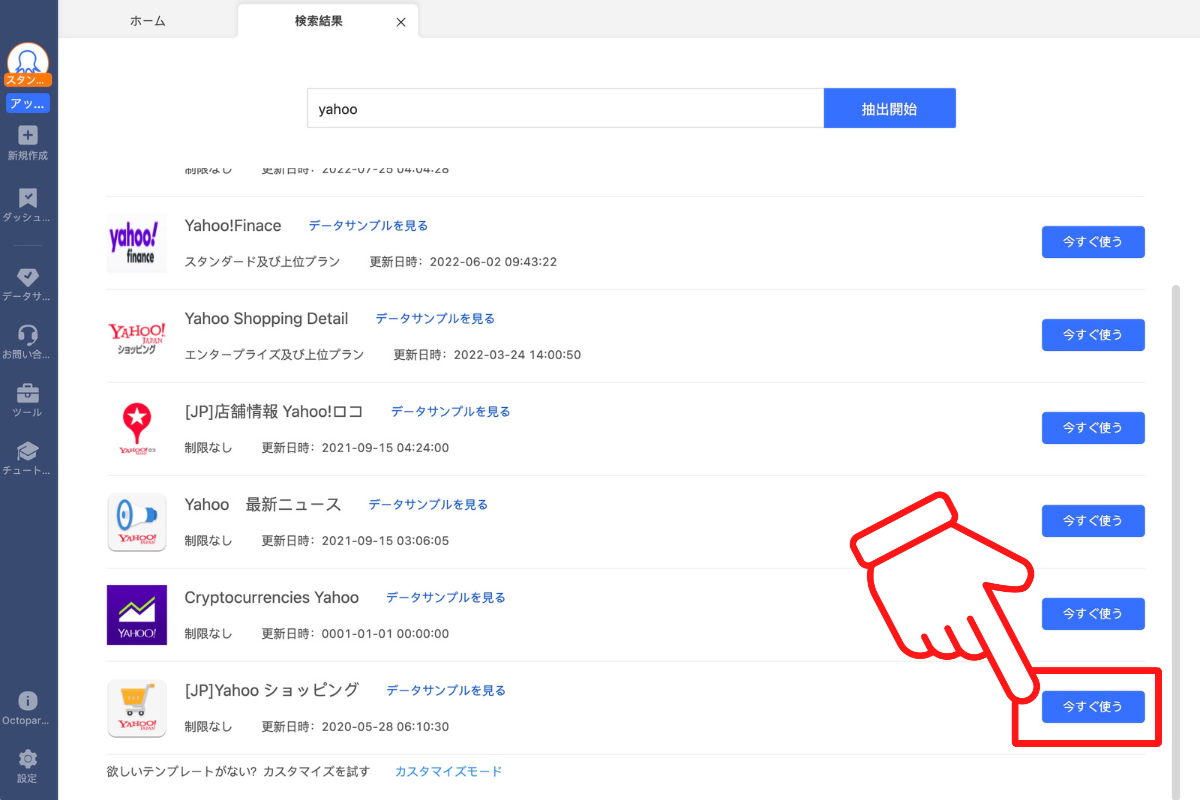Click the vertical scrollbar of results list
The height and width of the screenshot is (800, 1200).
coord(1176,500)
